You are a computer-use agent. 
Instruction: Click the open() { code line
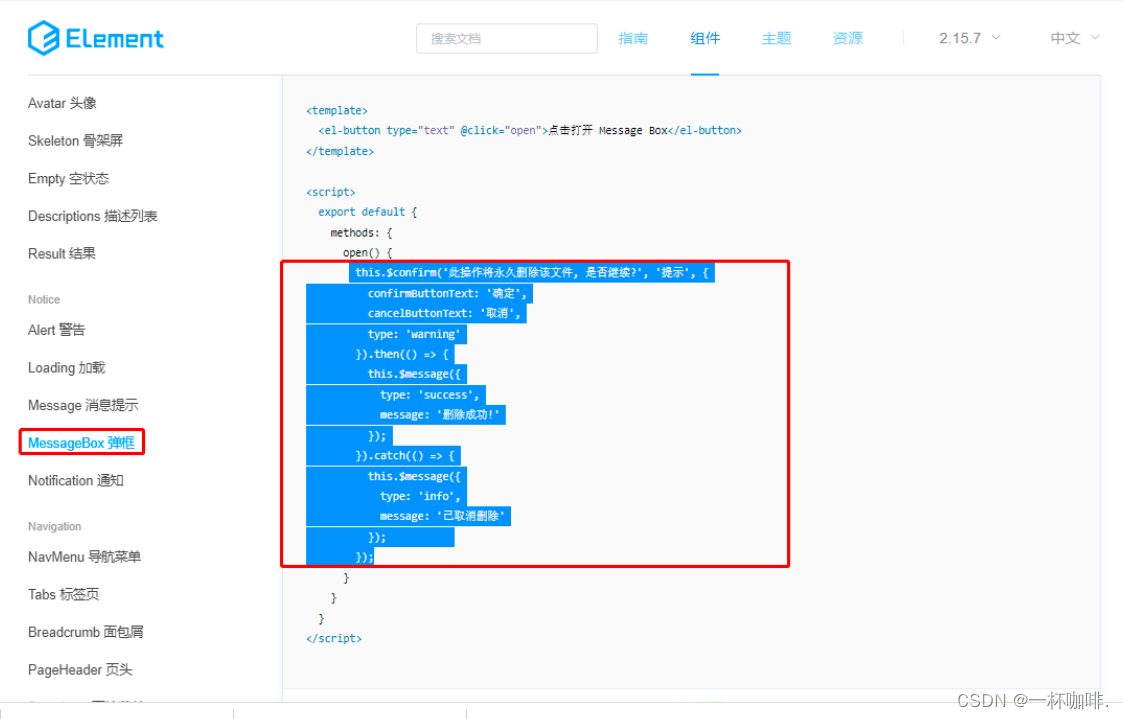tap(367, 253)
